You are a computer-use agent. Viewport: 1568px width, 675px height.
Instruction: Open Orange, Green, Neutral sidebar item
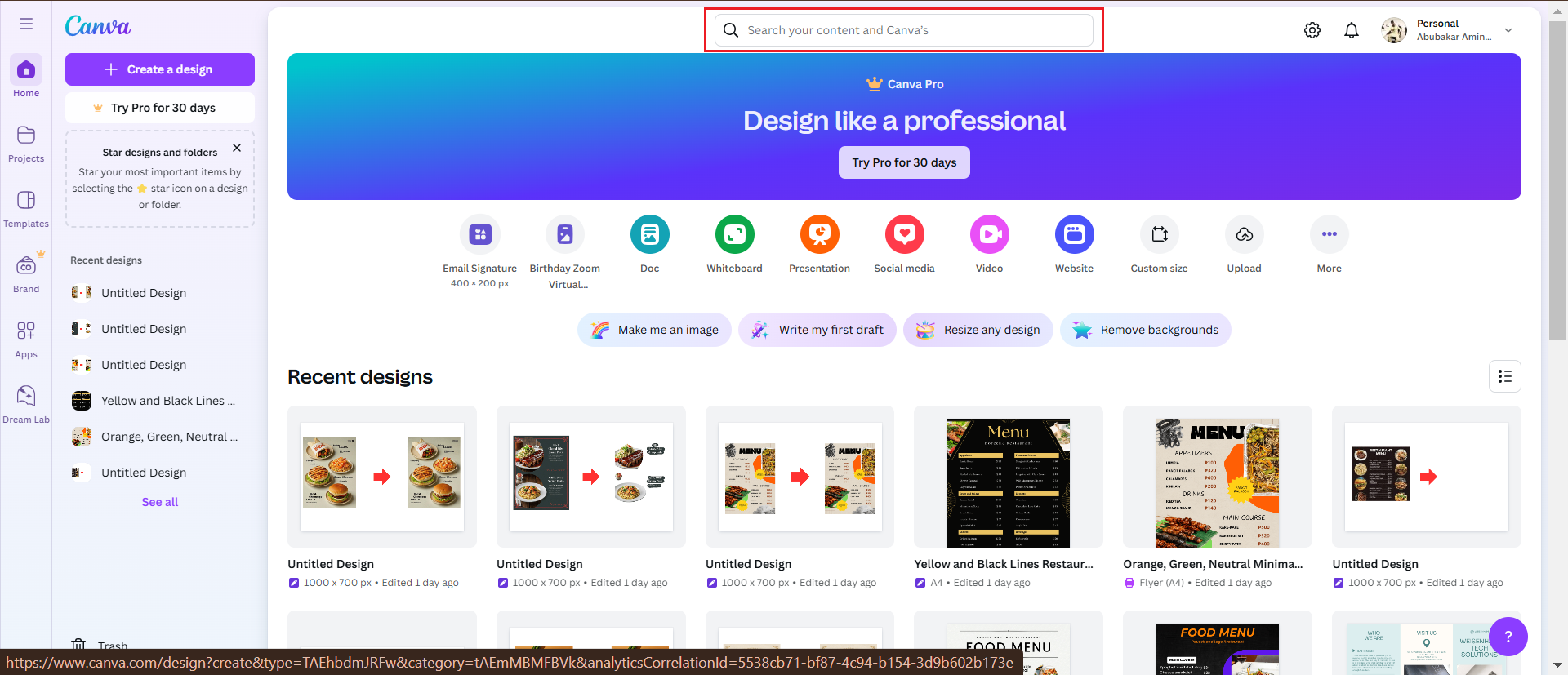160,437
